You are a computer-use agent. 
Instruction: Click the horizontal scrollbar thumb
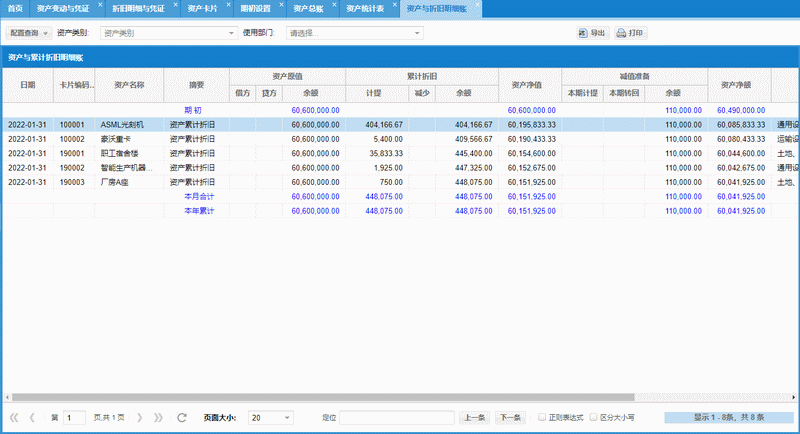(323, 397)
